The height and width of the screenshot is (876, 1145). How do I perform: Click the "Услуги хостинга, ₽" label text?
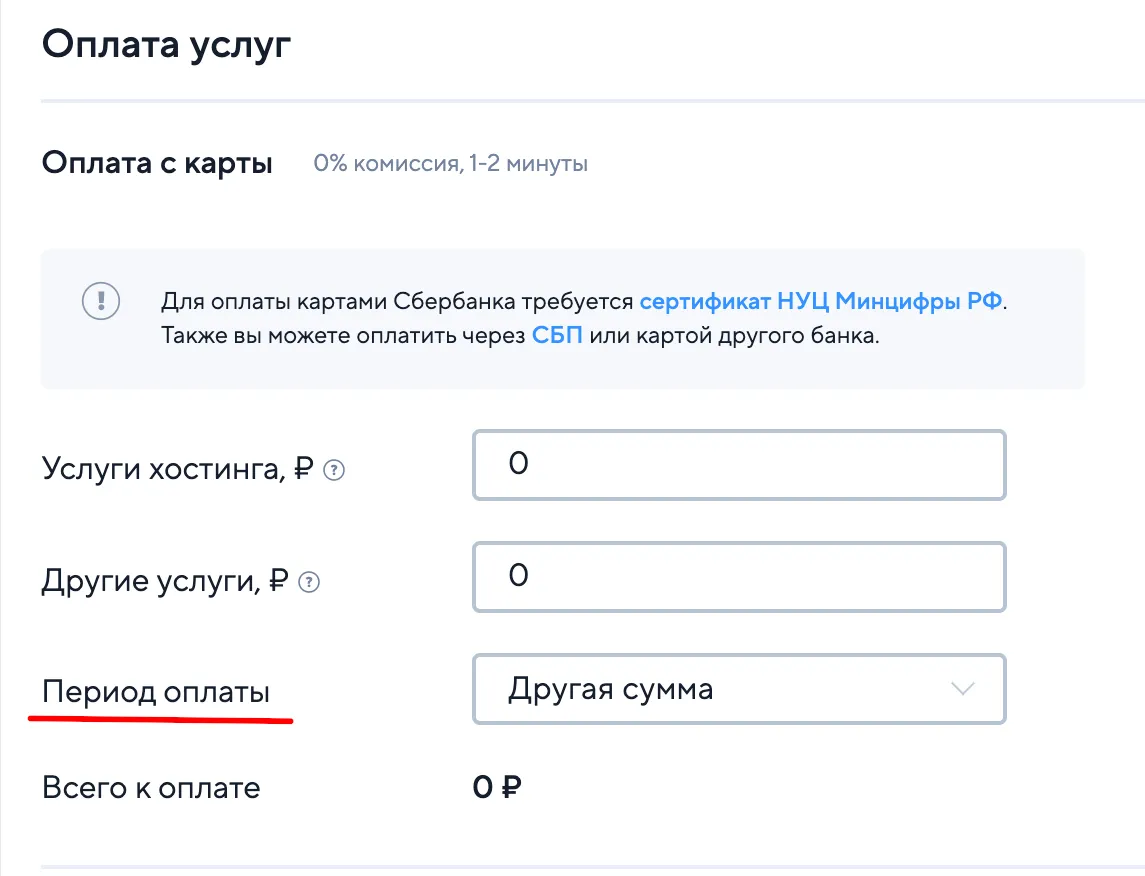[x=178, y=469]
